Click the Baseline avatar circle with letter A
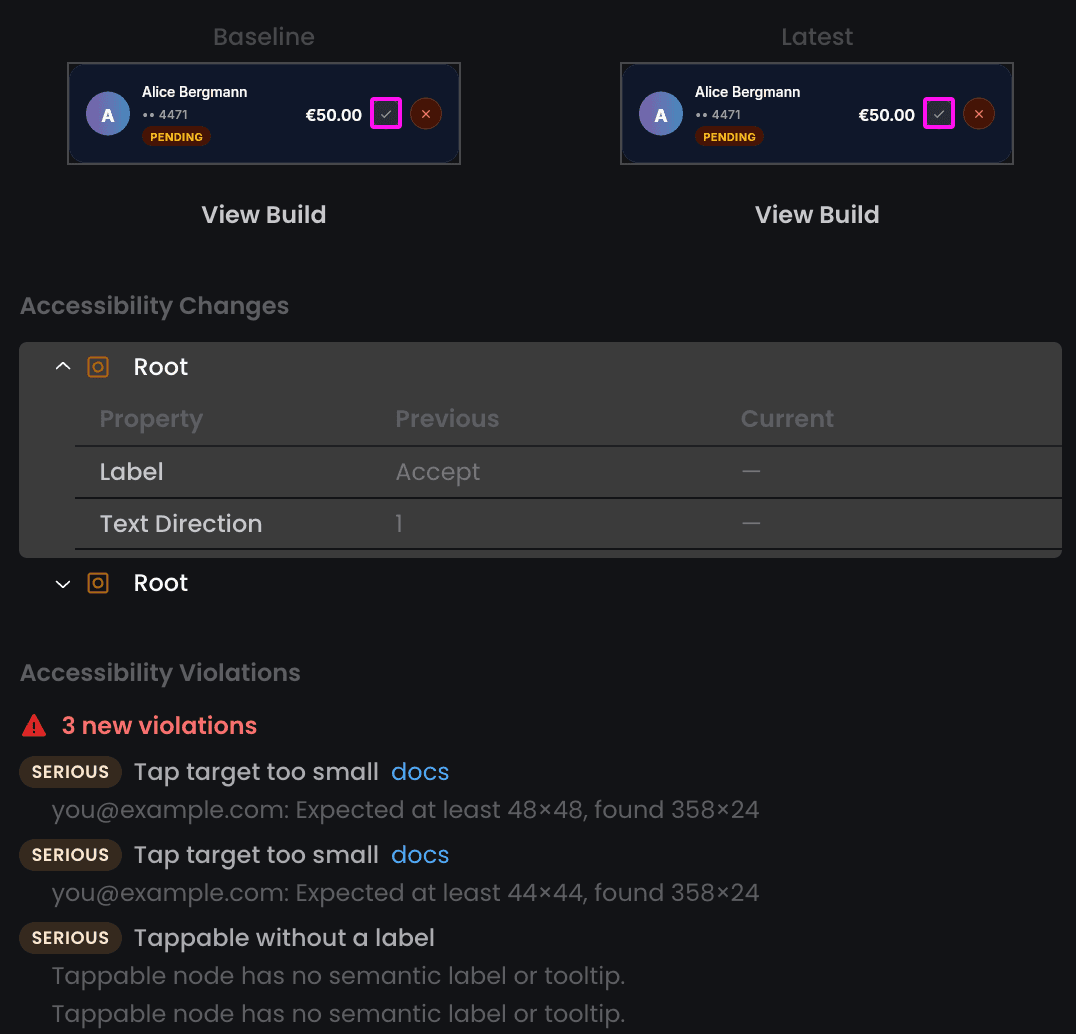The width and height of the screenshot is (1076, 1034). pyautogui.click(x=108, y=114)
